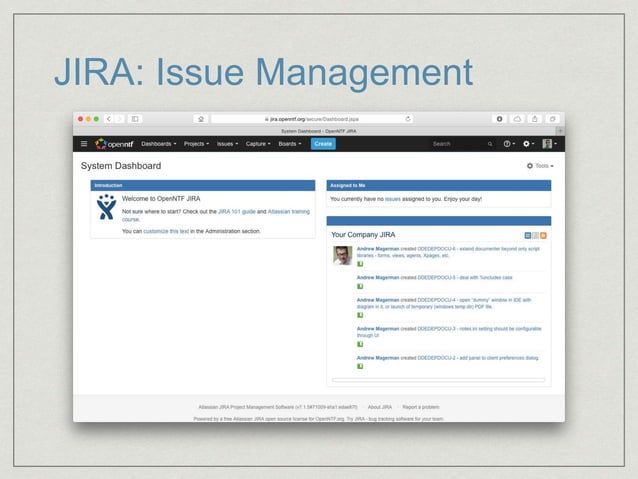
Task: Click the About JIRA footer link
Action: coord(380,407)
